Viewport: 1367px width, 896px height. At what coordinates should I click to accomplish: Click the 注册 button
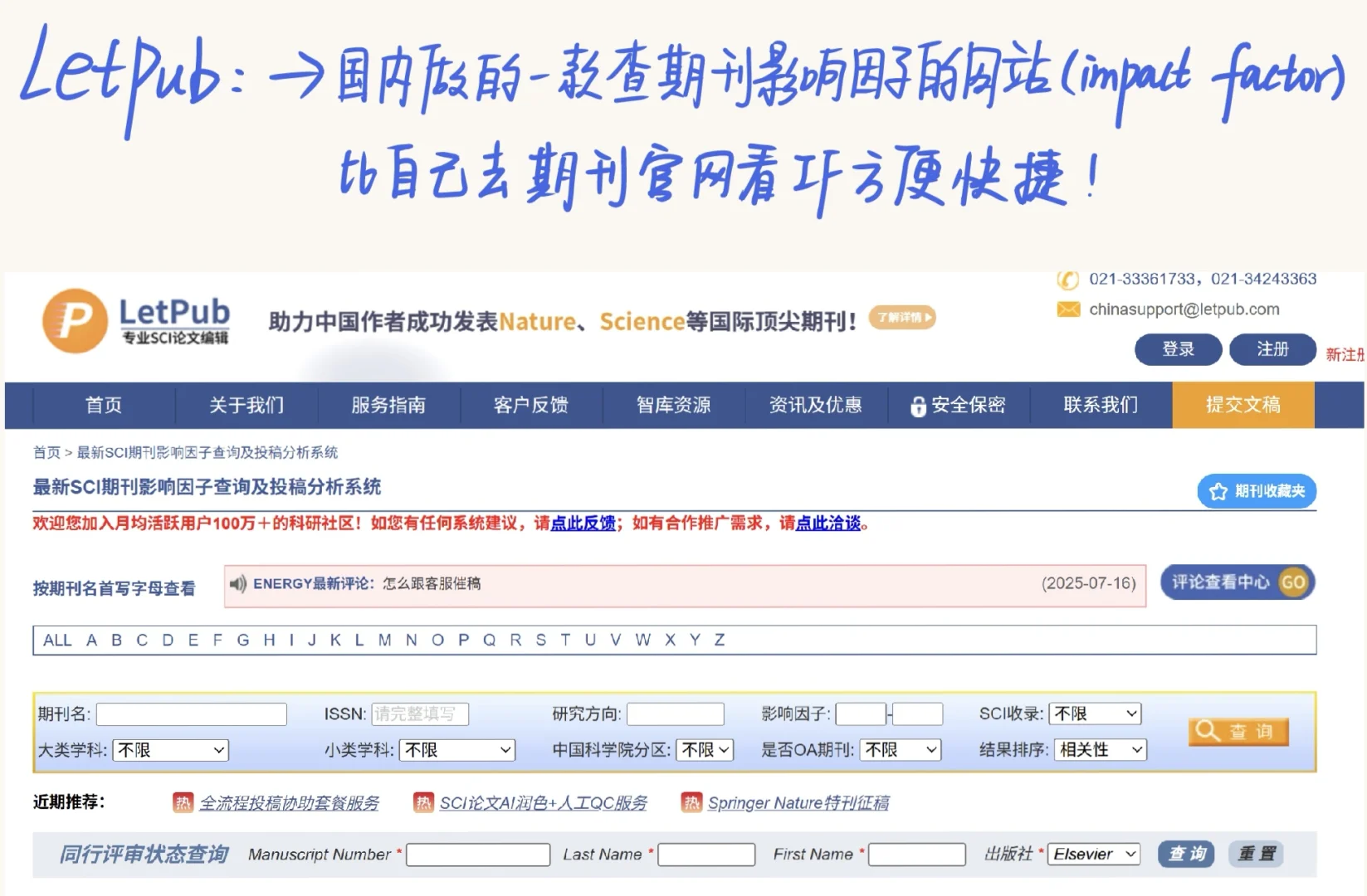[x=1272, y=349]
